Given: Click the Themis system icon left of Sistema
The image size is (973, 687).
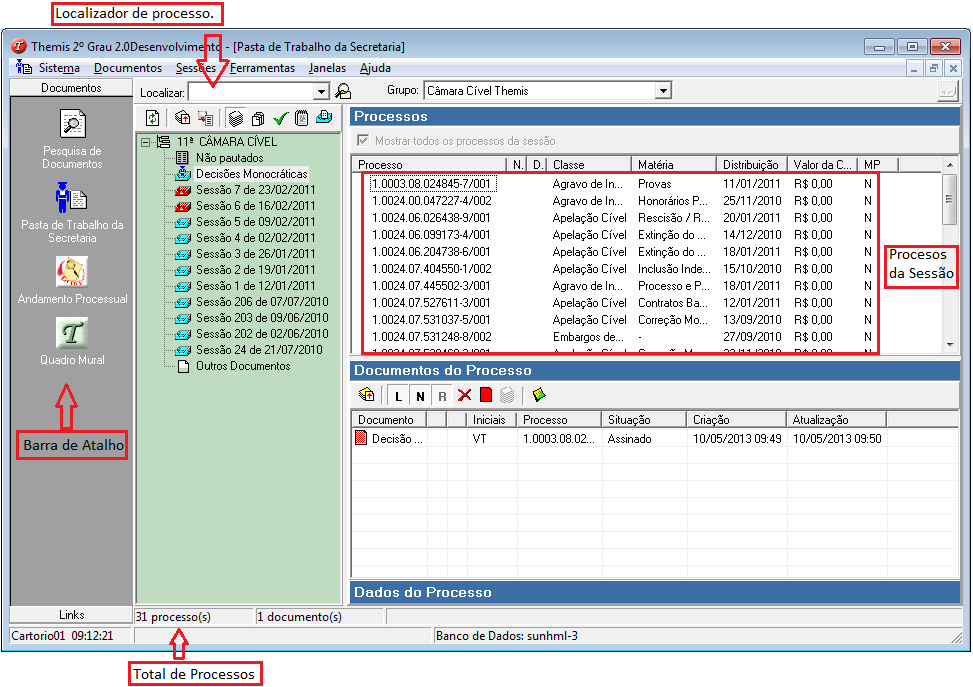Looking at the screenshot, I should (x=24, y=67).
